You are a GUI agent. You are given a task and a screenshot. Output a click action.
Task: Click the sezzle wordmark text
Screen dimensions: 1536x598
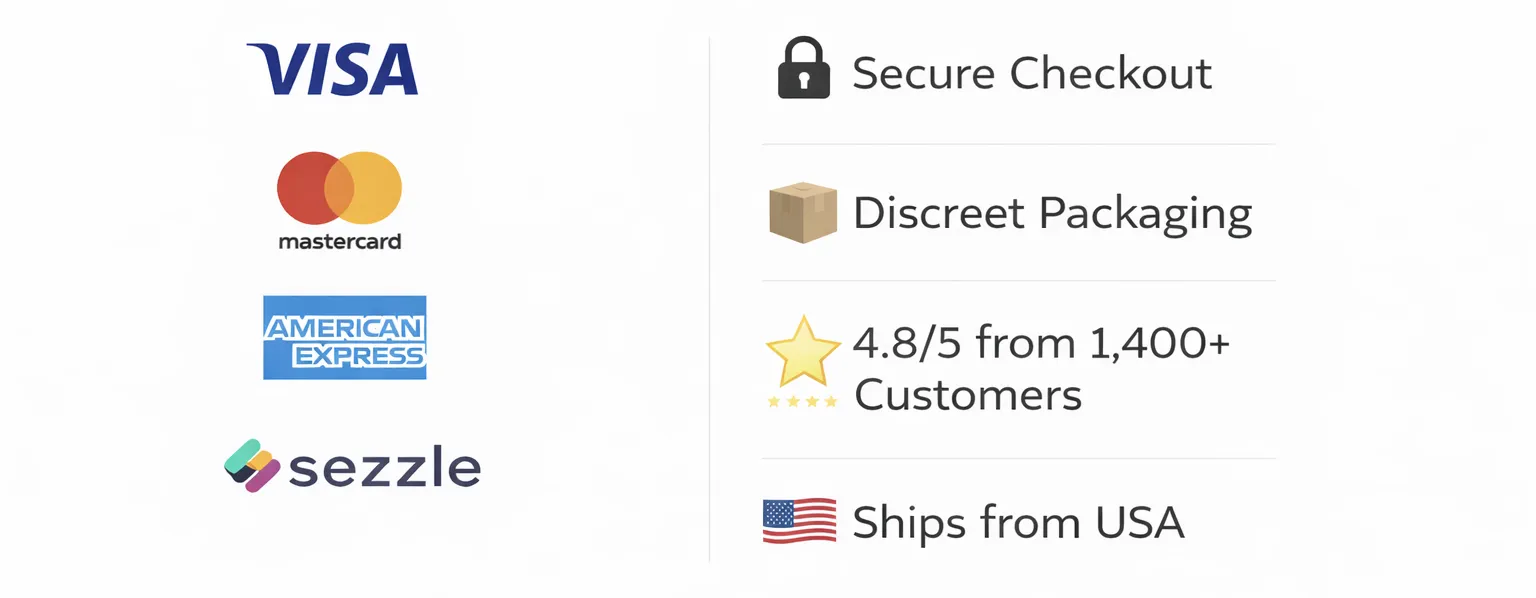pyautogui.click(x=385, y=468)
